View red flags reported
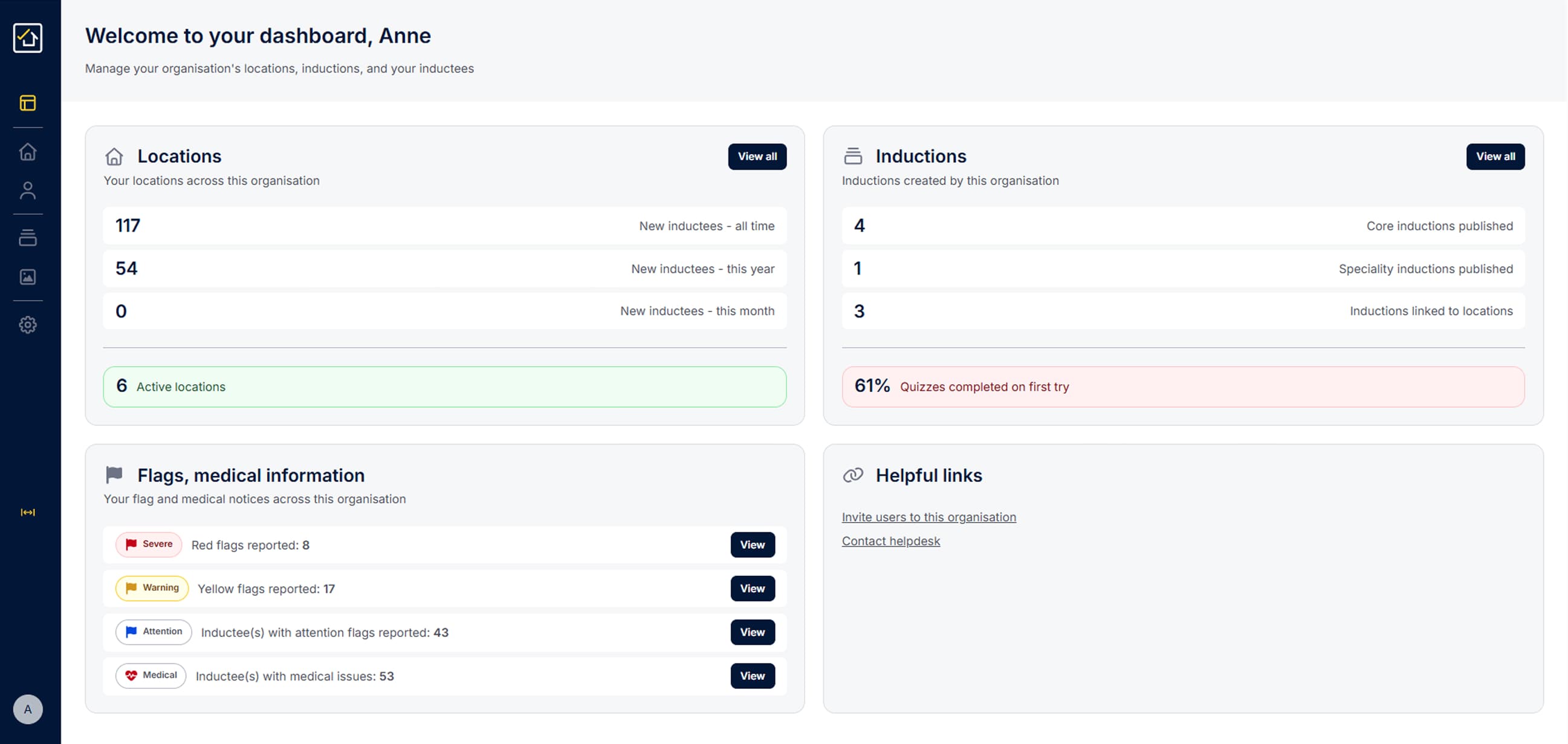Viewport: 1568px width, 744px height. coord(753,544)
